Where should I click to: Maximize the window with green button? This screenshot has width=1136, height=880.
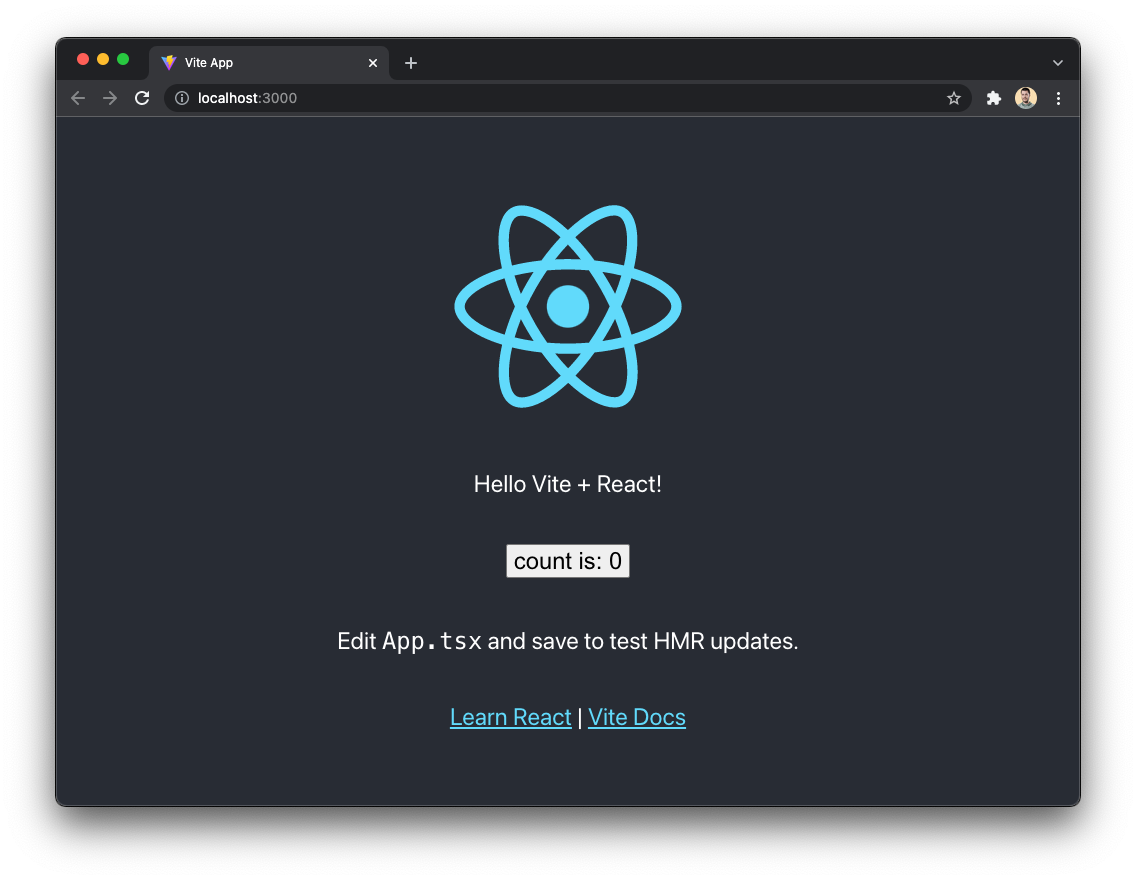click(123, 60)
